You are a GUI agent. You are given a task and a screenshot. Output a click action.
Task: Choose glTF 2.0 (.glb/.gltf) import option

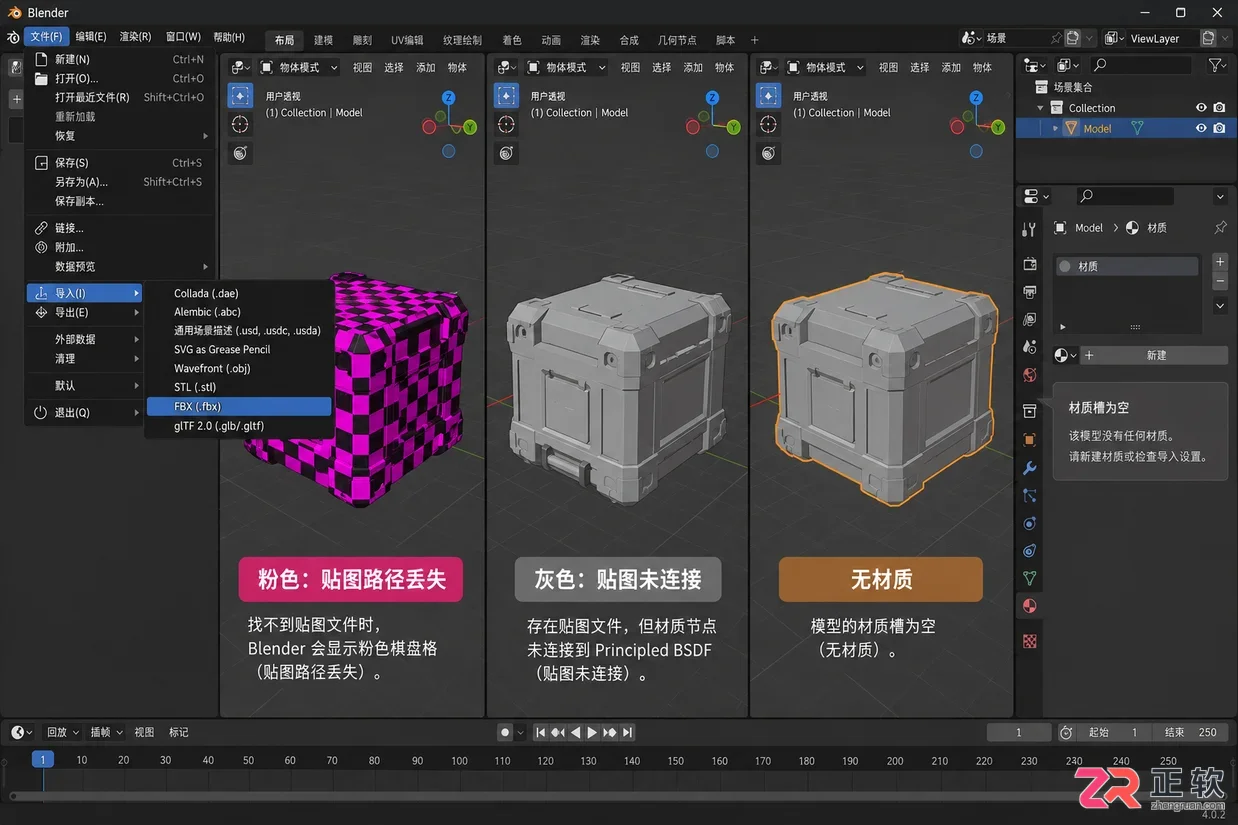(x=238, y=426)
